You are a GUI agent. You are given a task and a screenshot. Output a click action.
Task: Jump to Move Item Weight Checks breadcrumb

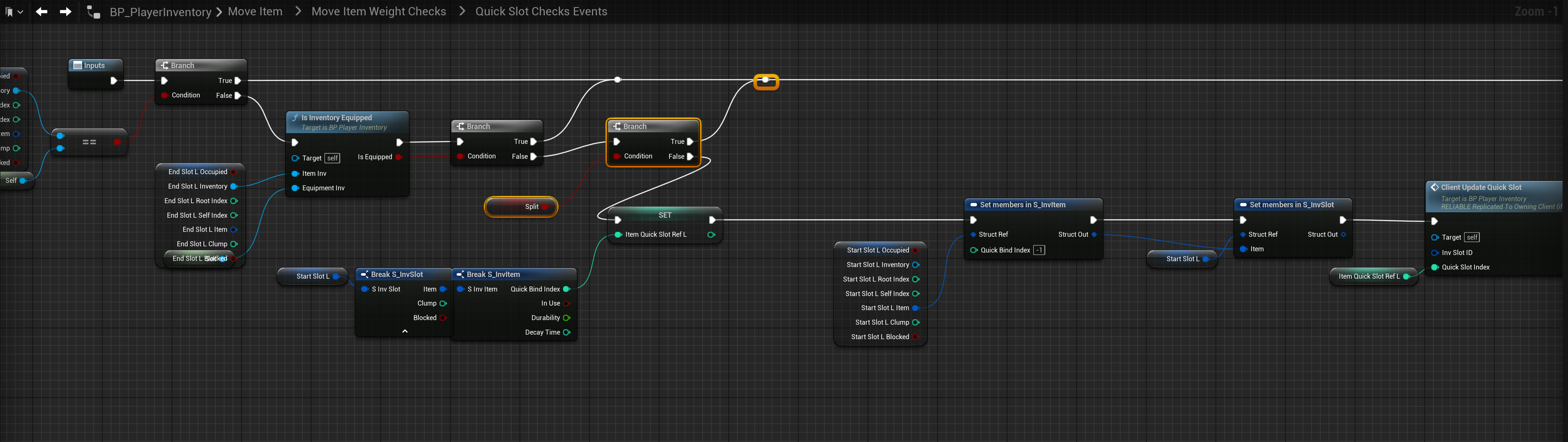379,12
